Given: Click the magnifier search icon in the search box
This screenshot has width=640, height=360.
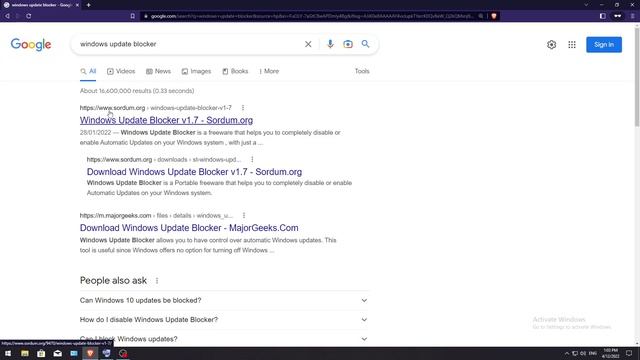Looking at the screenshot, I should 365,44.
